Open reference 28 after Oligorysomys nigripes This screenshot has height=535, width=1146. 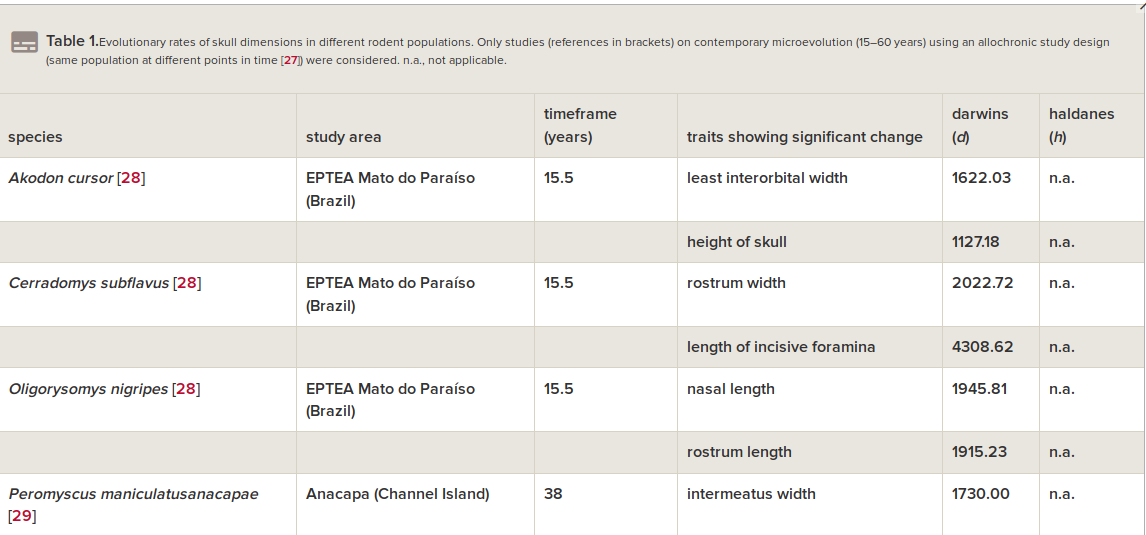[x=186, y=388]
